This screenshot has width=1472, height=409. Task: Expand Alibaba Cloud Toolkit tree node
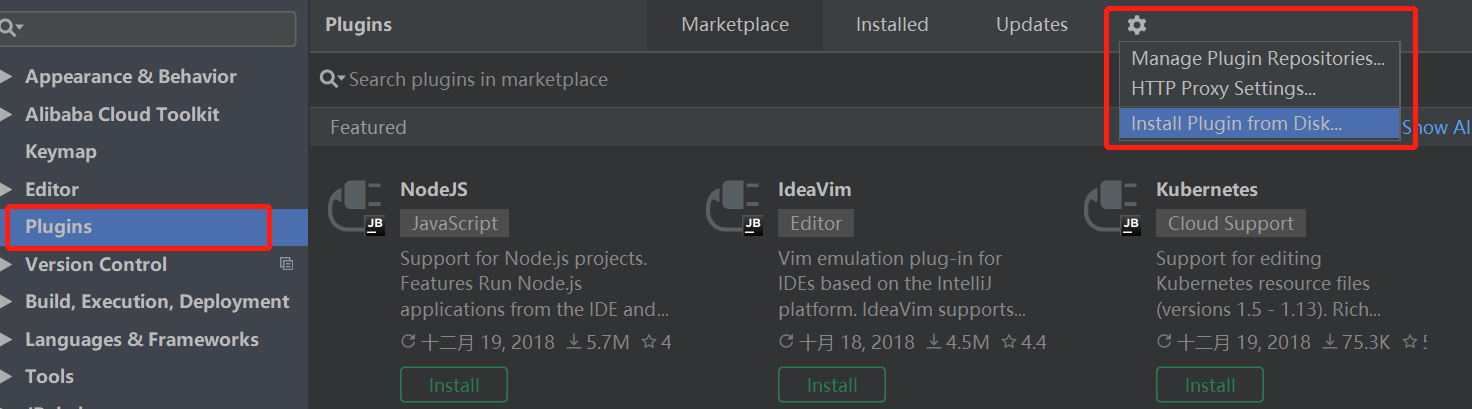pyautogui.click(x=8, y=114)
